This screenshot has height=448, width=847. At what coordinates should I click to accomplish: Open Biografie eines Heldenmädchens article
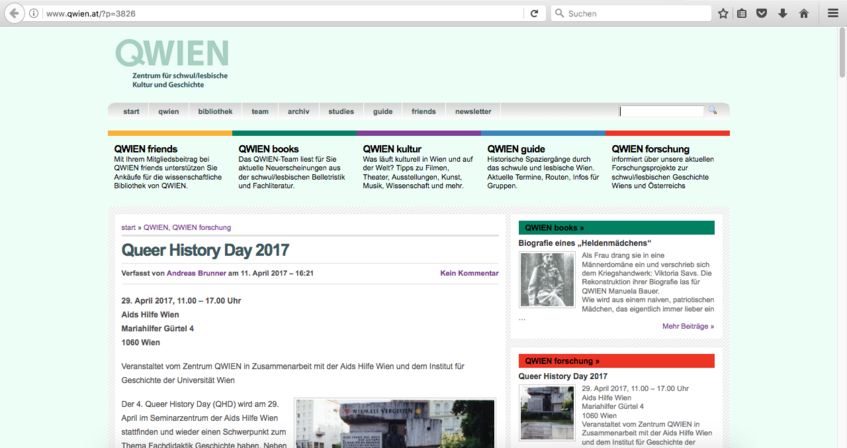point(584,243)
